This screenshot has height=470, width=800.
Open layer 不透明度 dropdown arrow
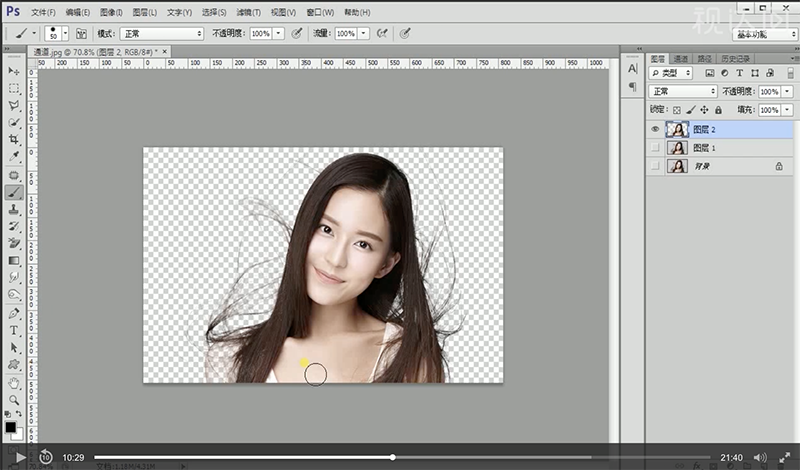[x=787, y=91]
